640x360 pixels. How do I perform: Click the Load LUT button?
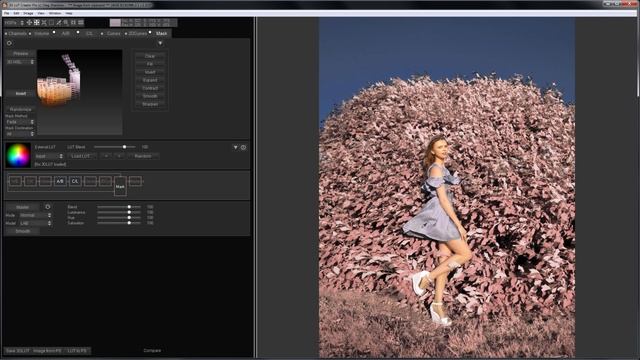point(81,156)
